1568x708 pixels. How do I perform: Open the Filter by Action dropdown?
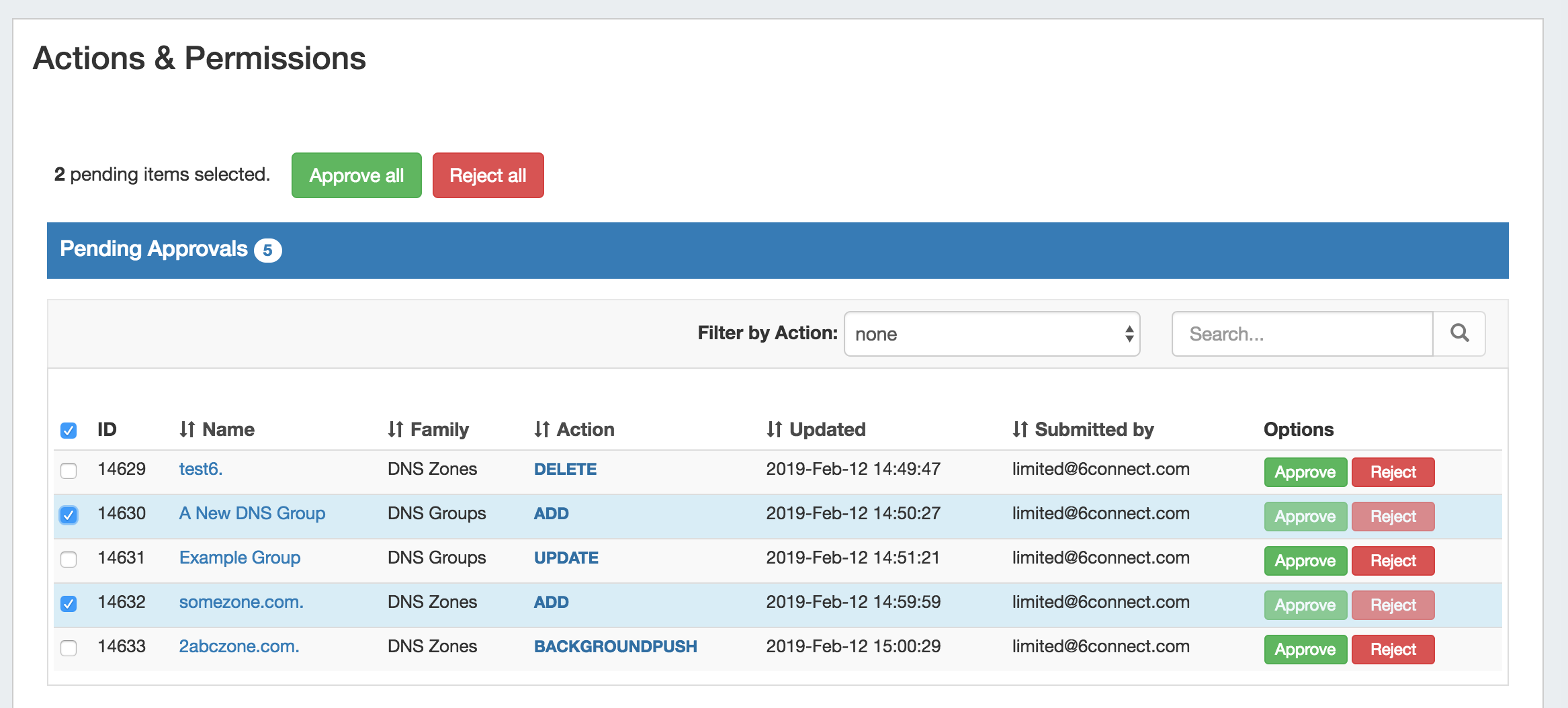coord(992,334)
